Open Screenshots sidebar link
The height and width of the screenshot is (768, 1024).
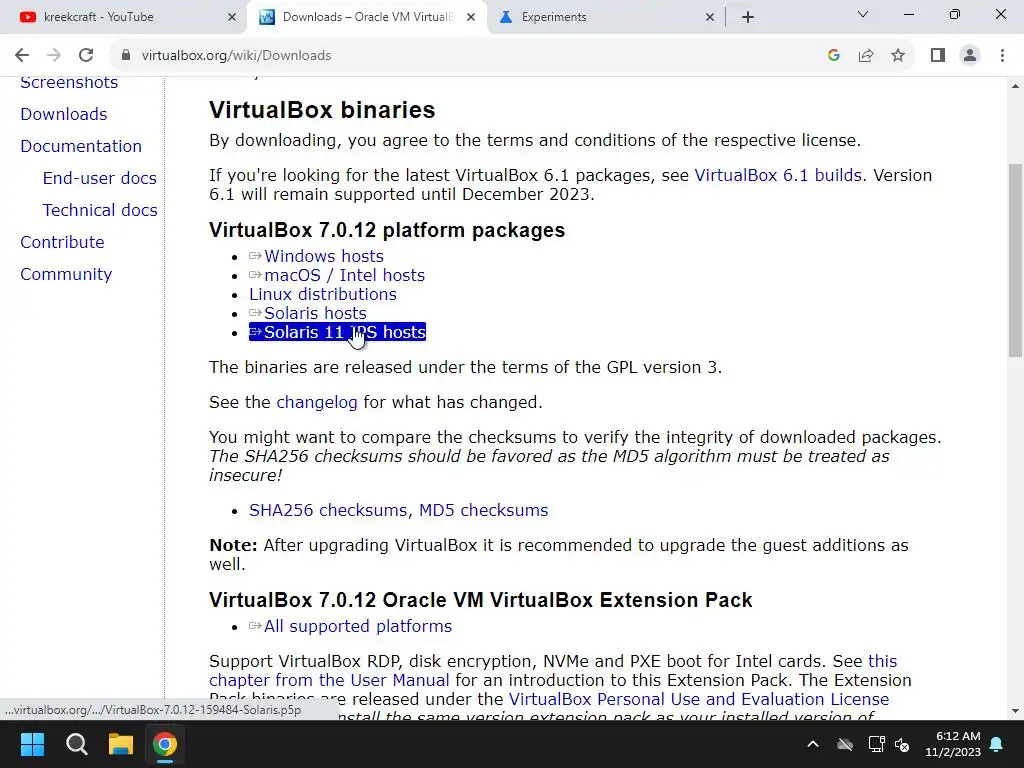click(x=69, y=82)
